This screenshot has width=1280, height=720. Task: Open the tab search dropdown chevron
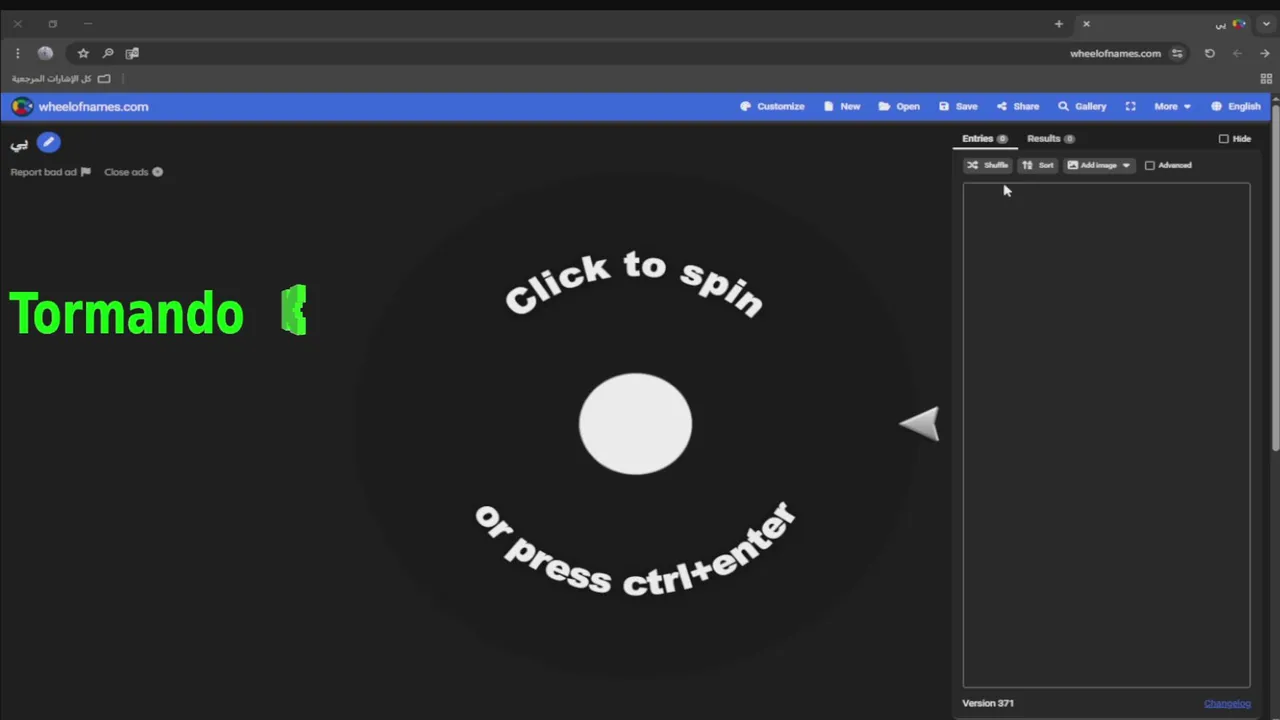(1266, 24)
